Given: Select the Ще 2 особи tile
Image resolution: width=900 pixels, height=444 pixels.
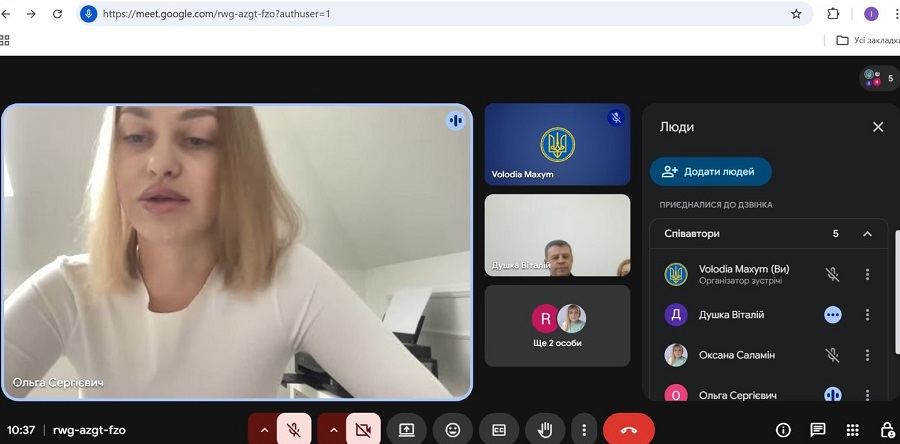Looking at the screenshot, I should (557, 326).
